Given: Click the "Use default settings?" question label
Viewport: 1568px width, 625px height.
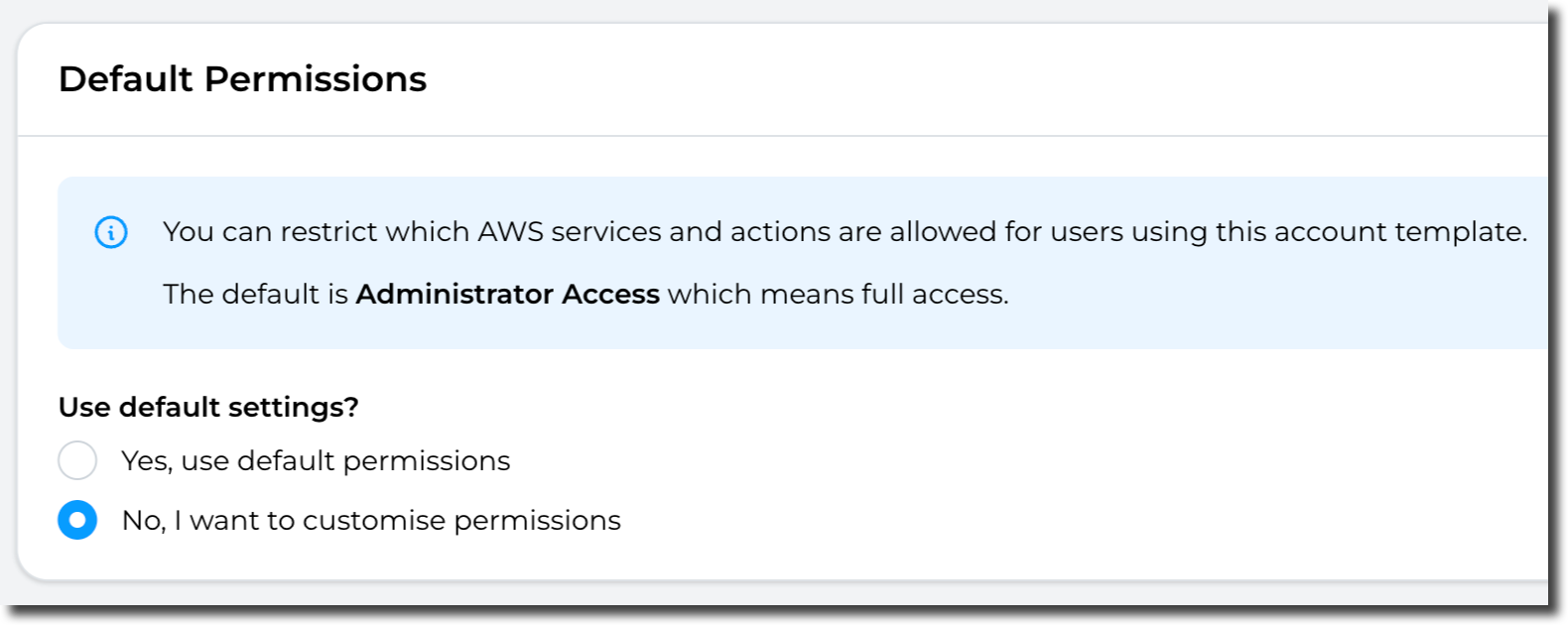Looking at the screenshot, I should pos(208,407).
